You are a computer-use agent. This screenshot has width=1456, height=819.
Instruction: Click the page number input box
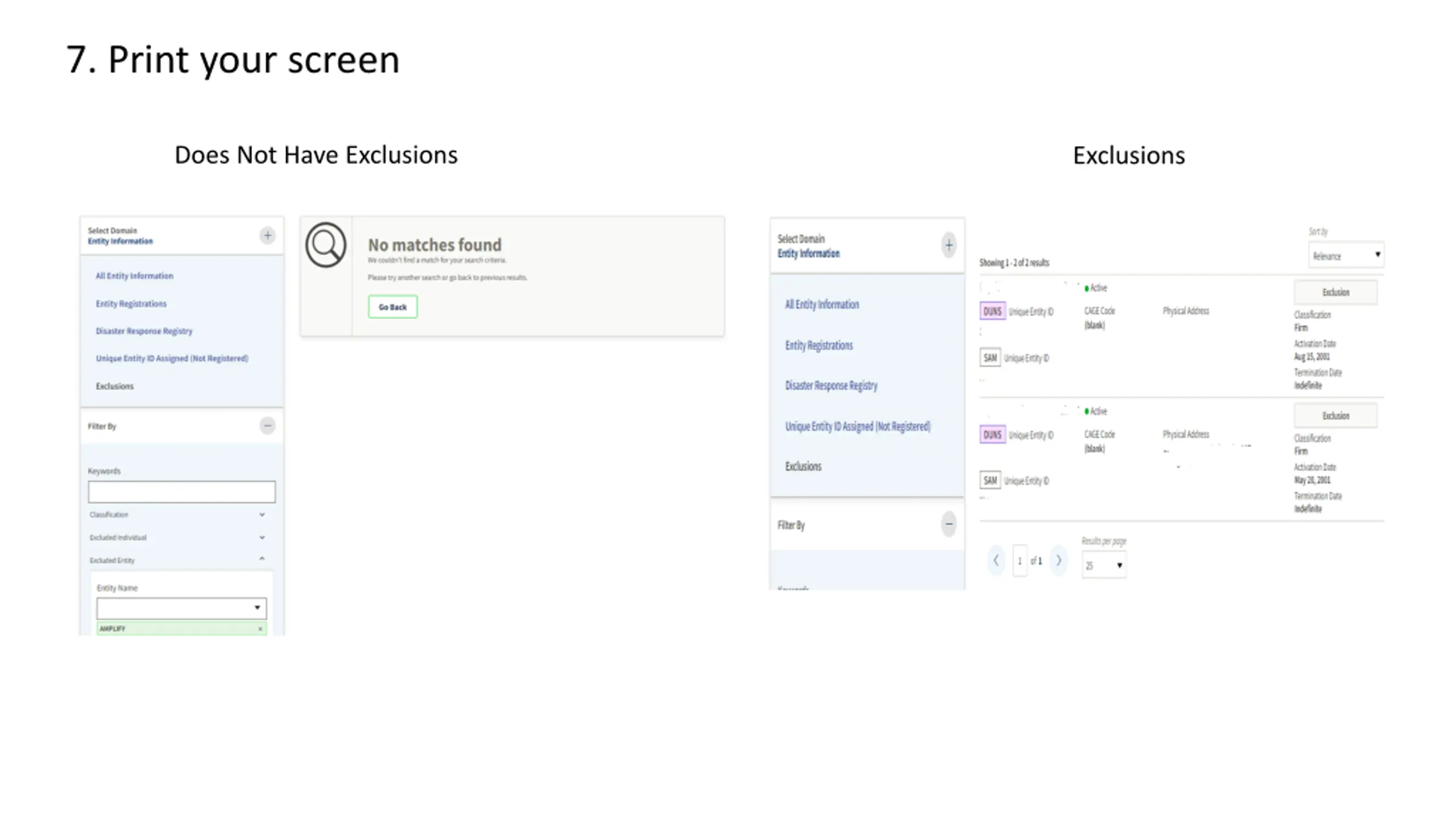pos(1020,561)
